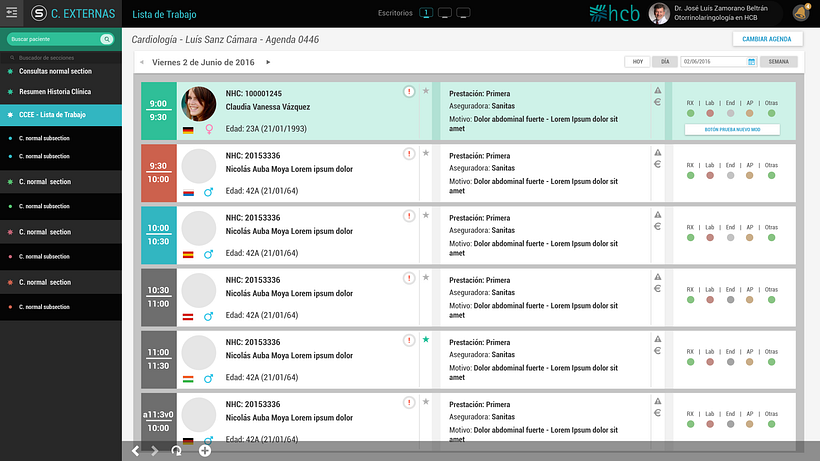This screenshot has height=461, width=820.
Task: Select the 10:30-11:00 time slot
Action: coord(158,297)
